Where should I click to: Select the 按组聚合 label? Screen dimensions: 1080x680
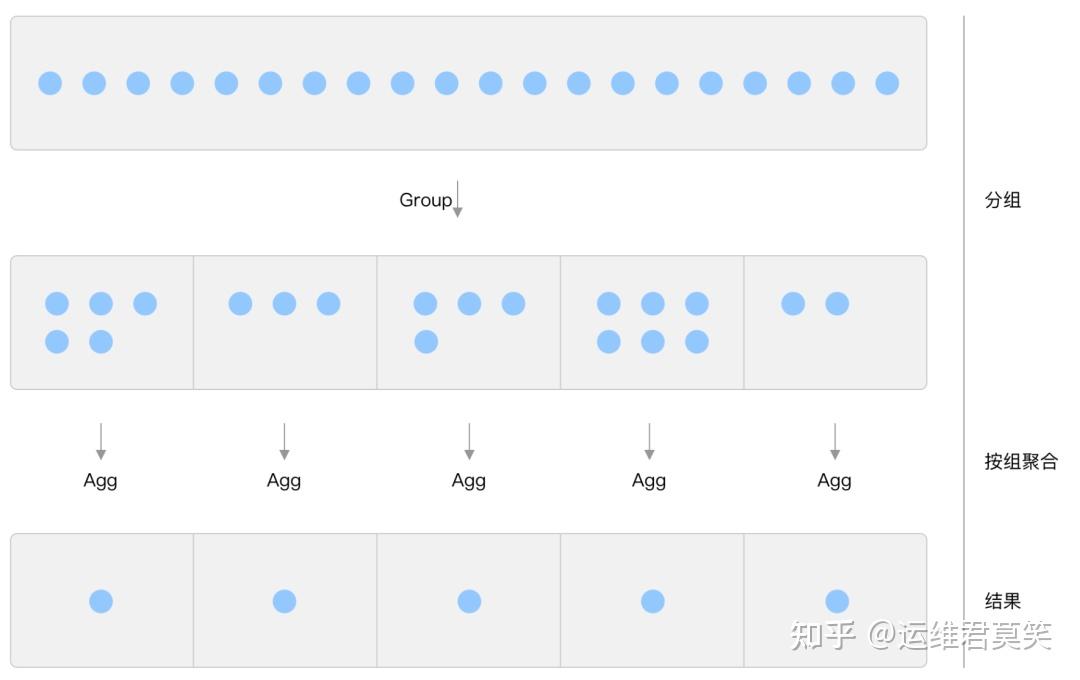[1021, 461]
